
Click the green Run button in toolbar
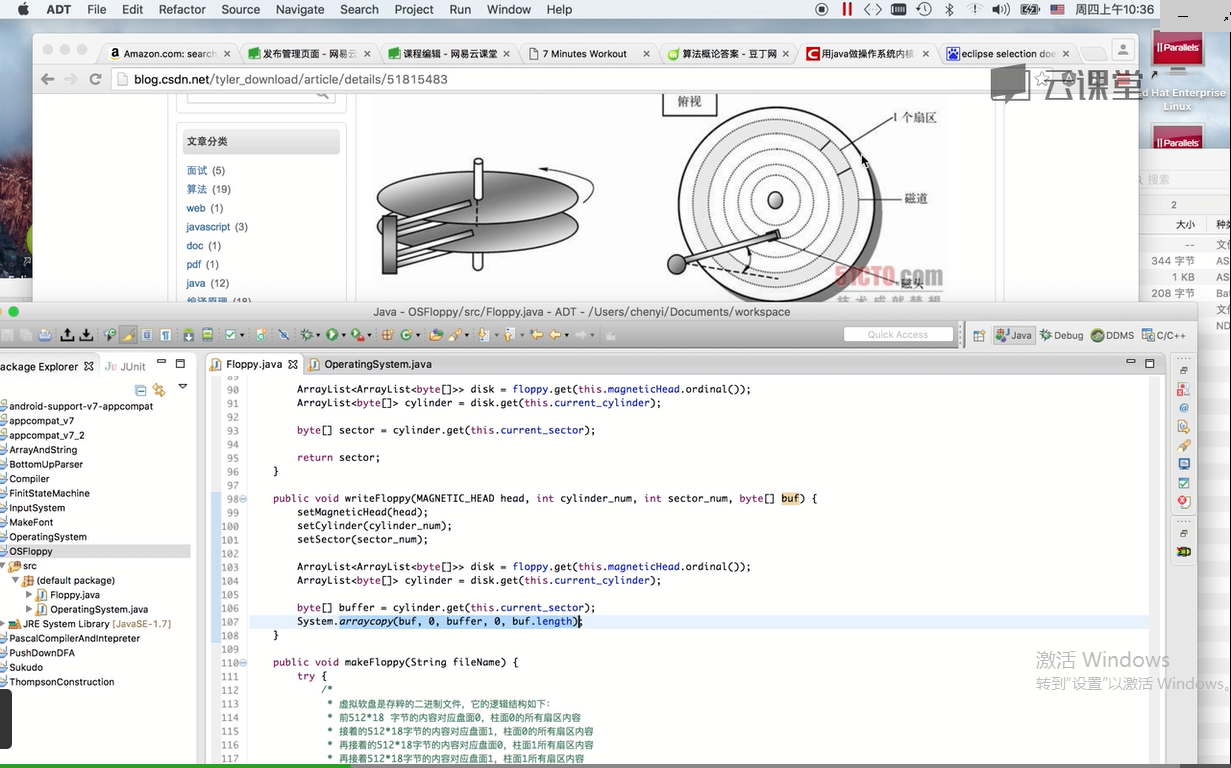pos(332,335)
